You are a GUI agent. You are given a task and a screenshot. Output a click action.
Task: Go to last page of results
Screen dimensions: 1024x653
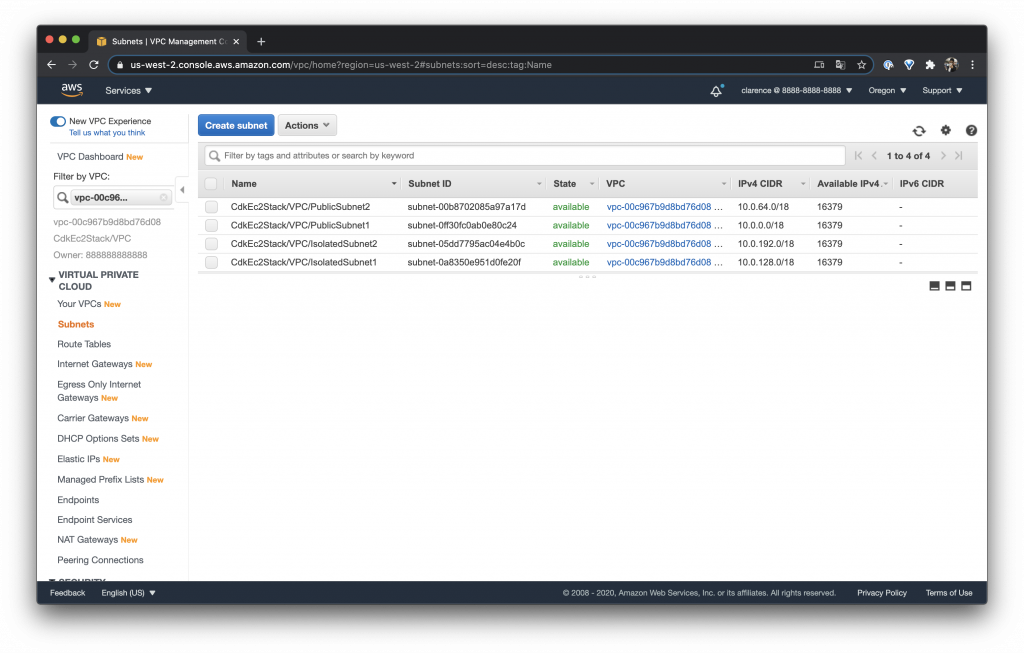point(959,155)
